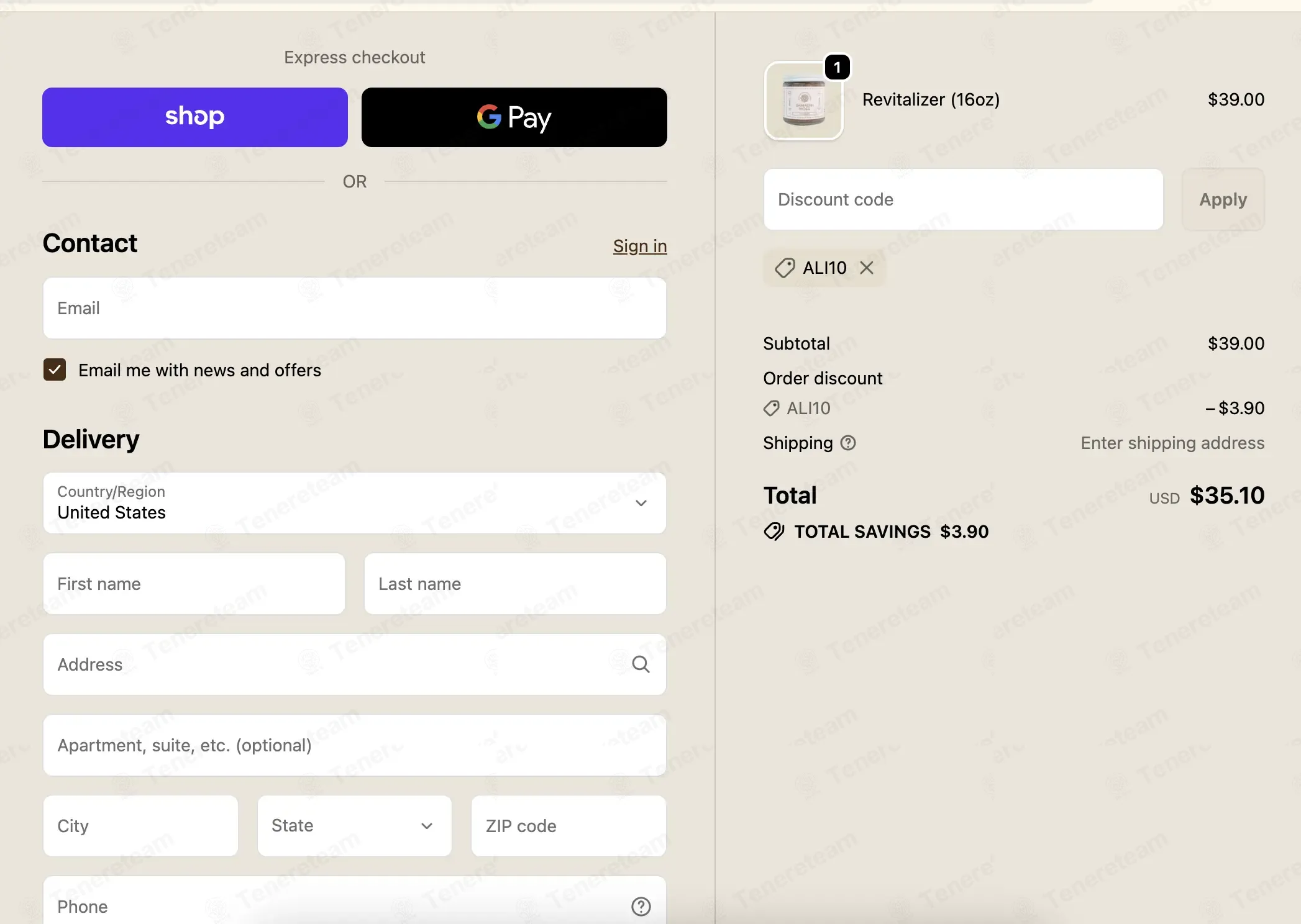Click the address search magnifier icon
Screen dimensions: 1301x924
(x=641, y=664)
